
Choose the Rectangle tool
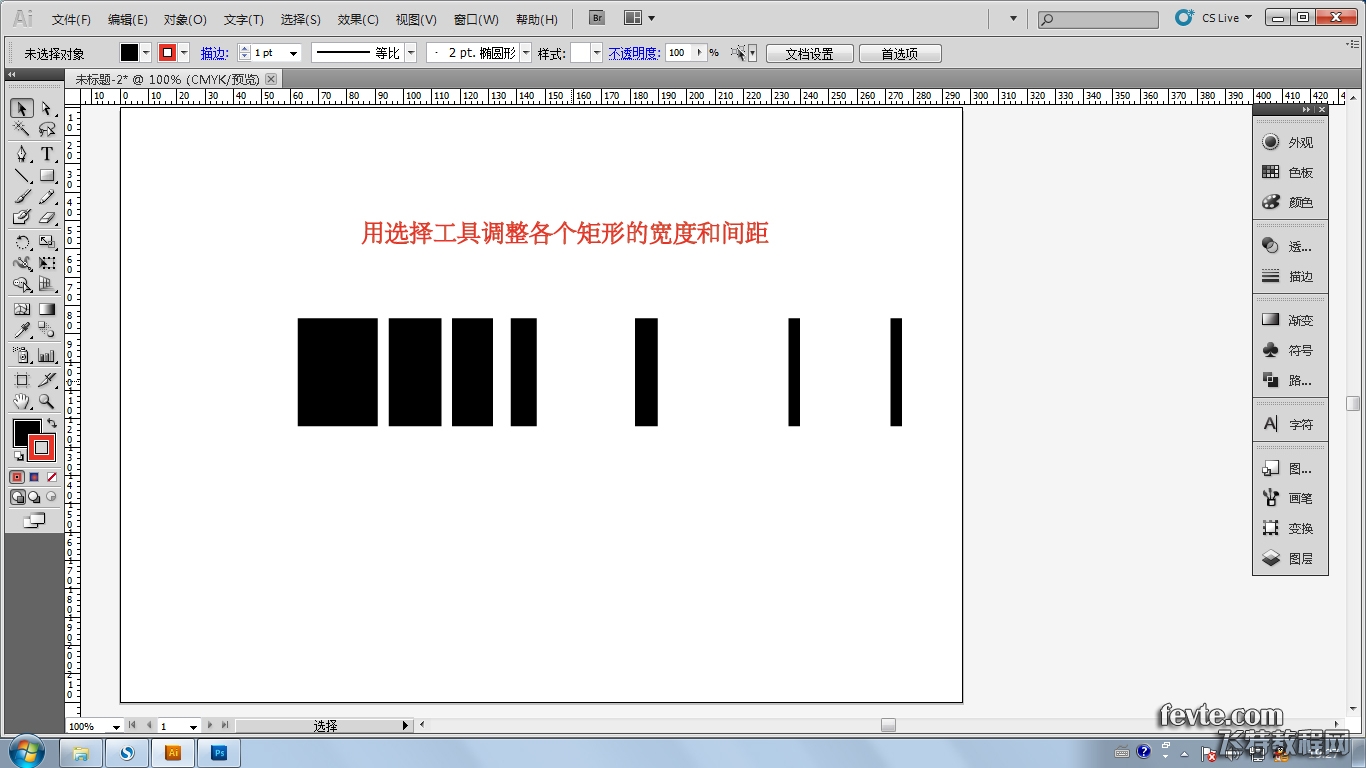click(x=46, y=176)
